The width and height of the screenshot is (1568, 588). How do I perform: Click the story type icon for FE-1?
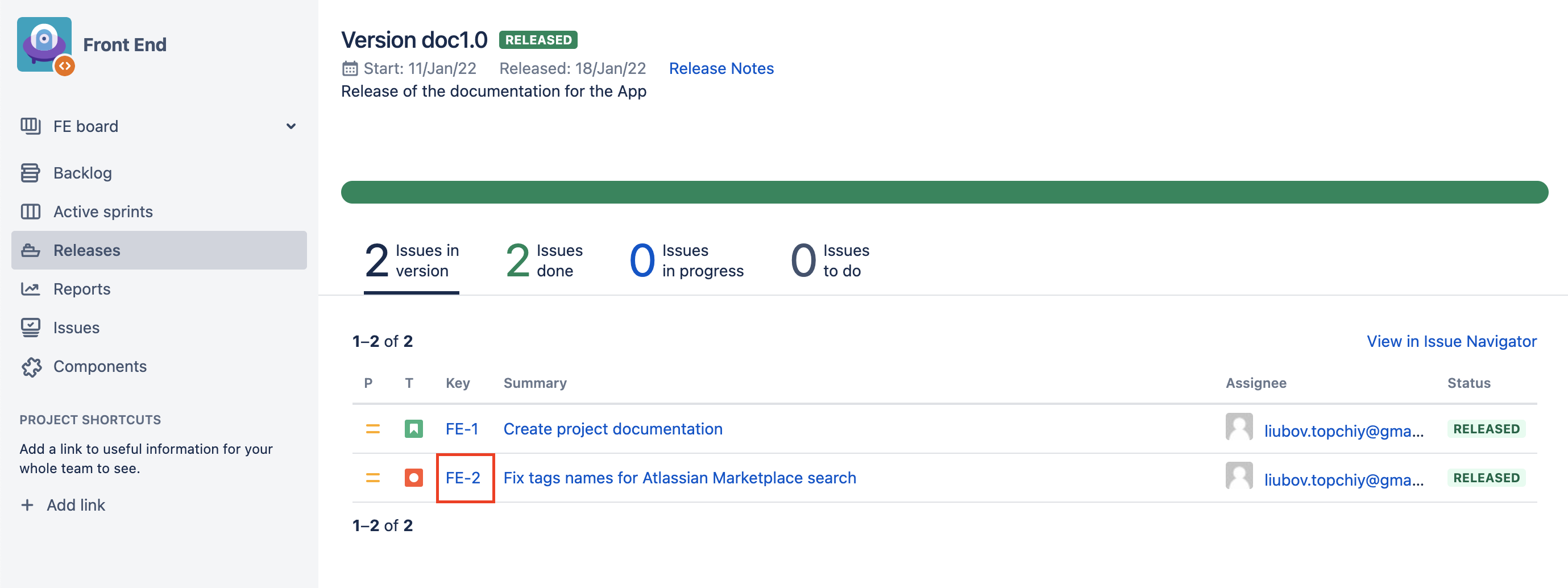(413, 429)
